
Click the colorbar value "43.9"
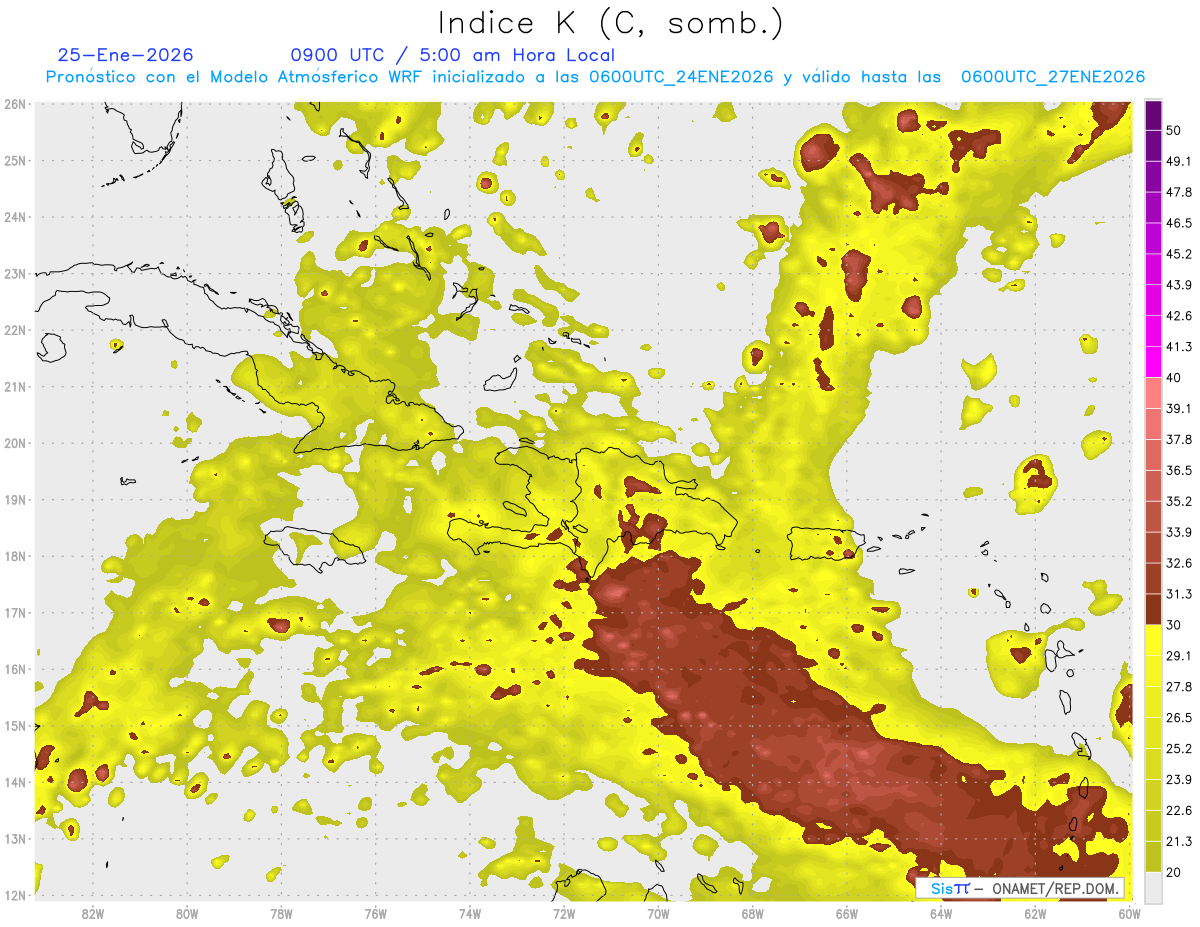1178,285
